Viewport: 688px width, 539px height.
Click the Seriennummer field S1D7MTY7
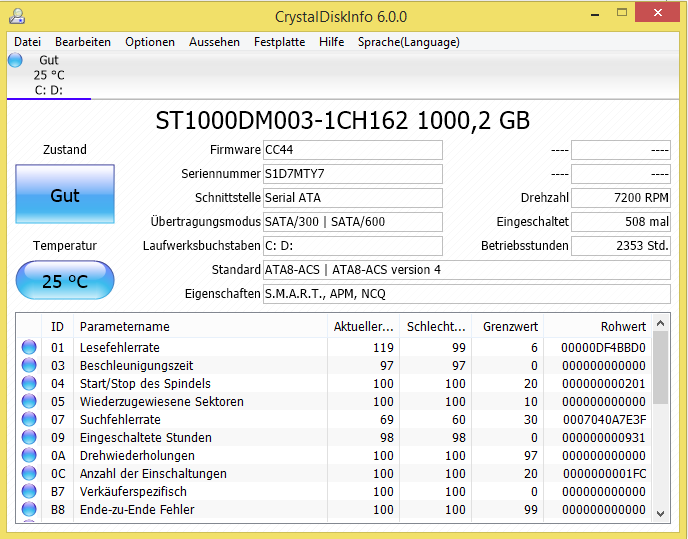click(x=353, y=174)
